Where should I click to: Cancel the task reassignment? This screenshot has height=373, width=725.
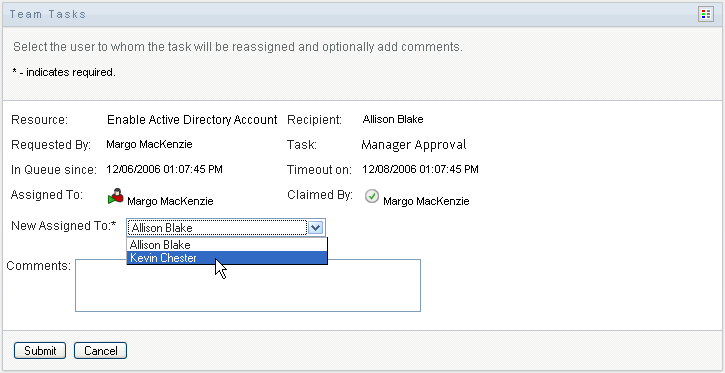(100, 351)
